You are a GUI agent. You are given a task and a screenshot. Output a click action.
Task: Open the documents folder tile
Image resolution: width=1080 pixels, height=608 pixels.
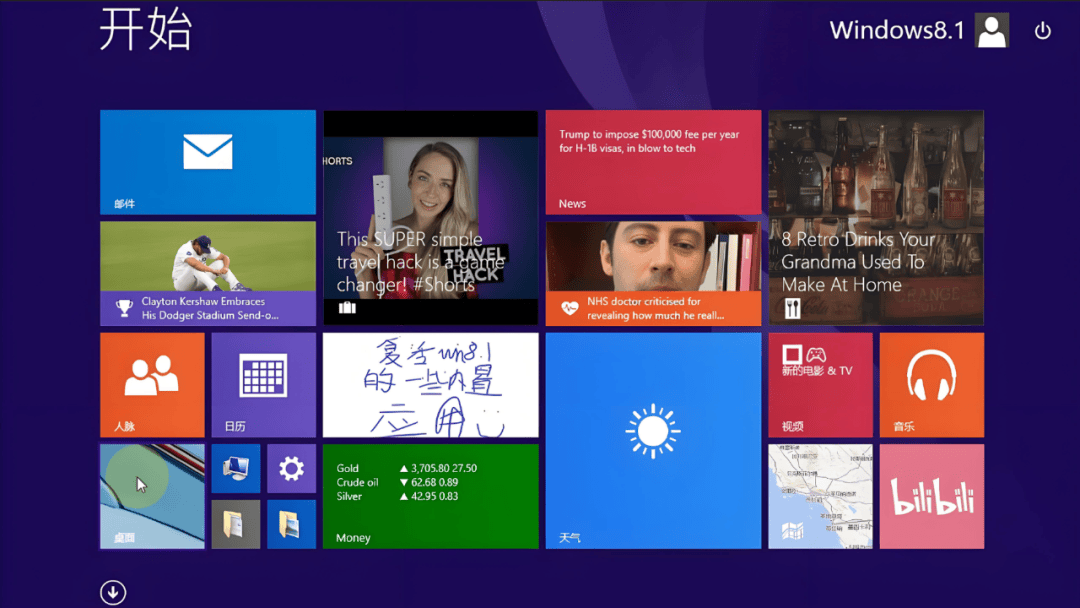coord(236,522)
